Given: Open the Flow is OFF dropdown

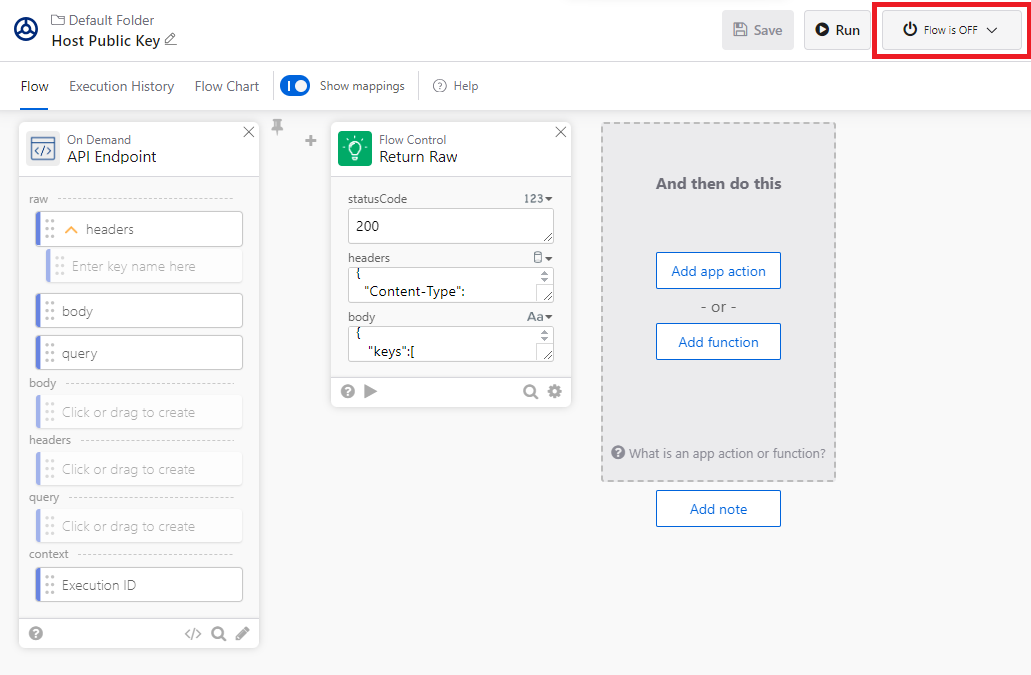Looking at the screenshot, I should (x=950, y=30).
